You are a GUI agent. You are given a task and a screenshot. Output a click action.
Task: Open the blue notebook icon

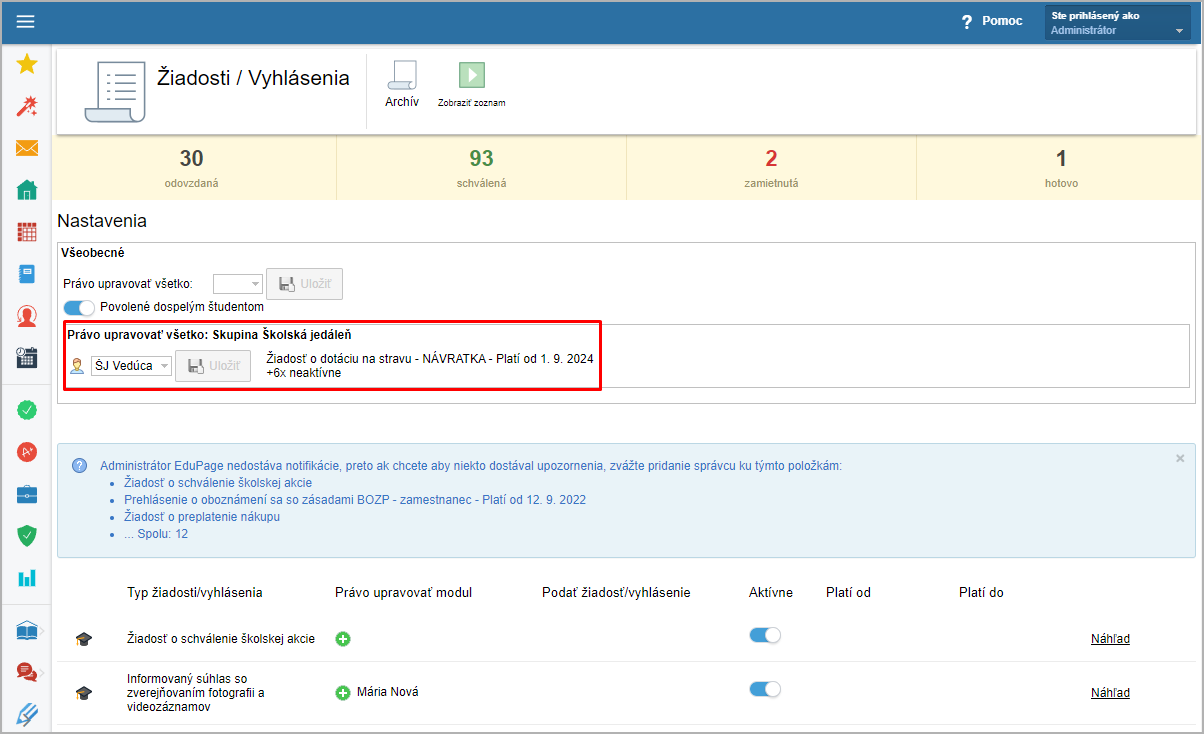pyautogui.click(x=27, y=274)
